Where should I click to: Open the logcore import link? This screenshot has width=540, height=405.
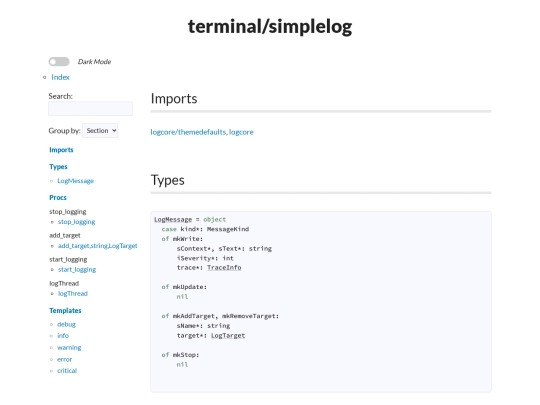click(241, 132)
